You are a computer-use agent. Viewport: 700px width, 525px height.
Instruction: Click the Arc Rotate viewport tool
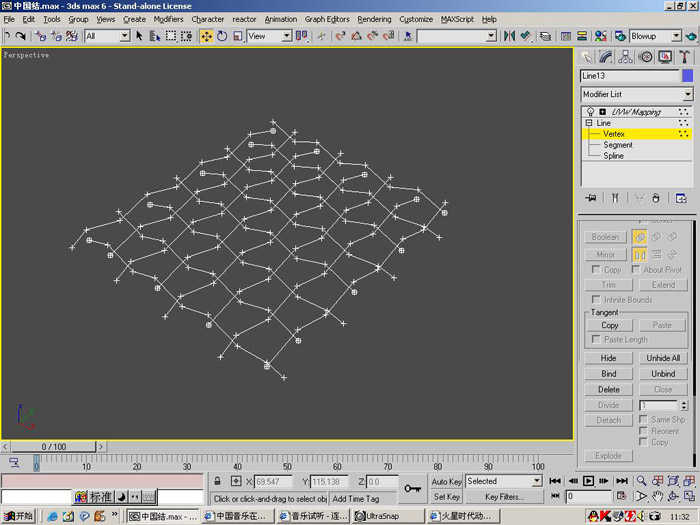pos(673,496)
